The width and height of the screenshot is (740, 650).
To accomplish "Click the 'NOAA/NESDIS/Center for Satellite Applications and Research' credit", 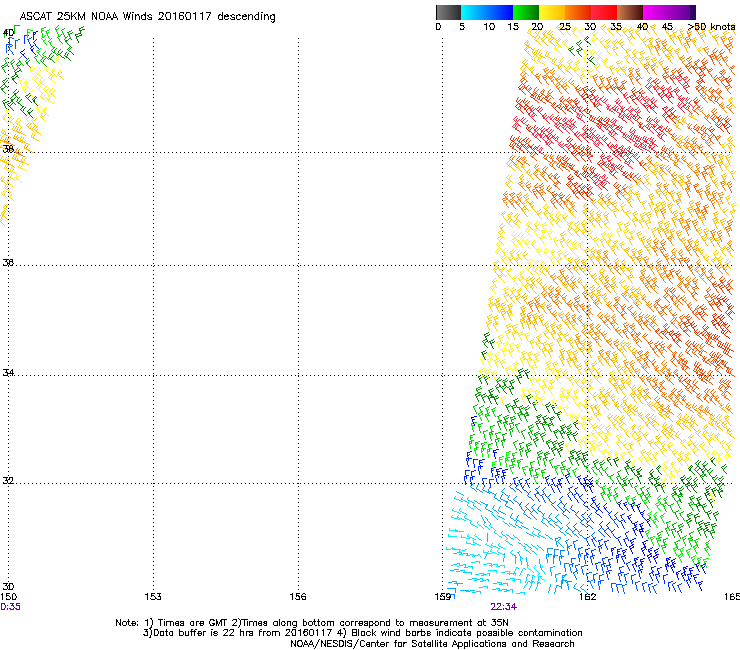I will 432,644.
